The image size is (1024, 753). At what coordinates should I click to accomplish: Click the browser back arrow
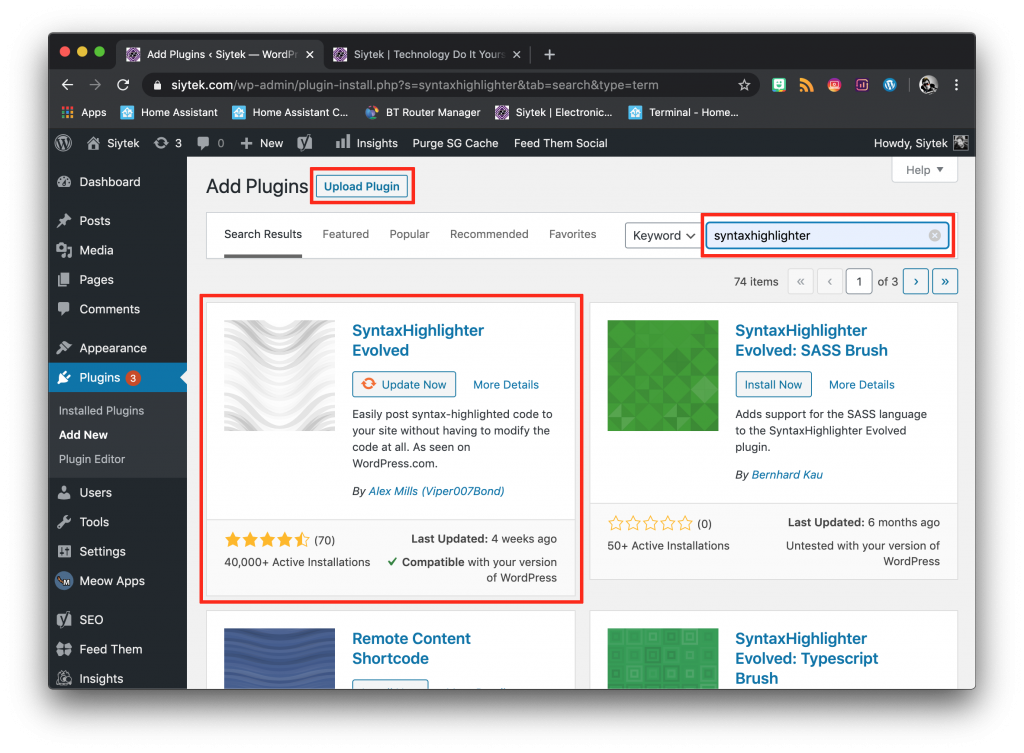pyautogui.click(x=67, y=85)
